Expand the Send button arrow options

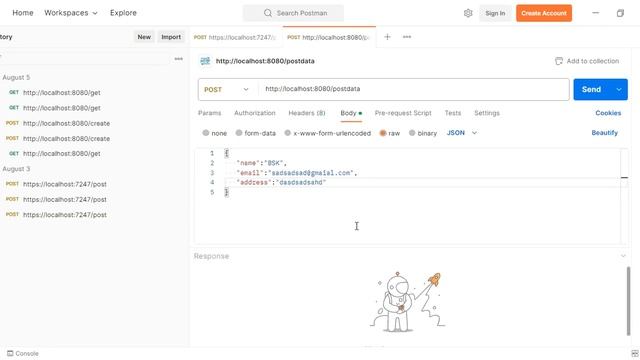pyautogui.click(x=619, y=89)
